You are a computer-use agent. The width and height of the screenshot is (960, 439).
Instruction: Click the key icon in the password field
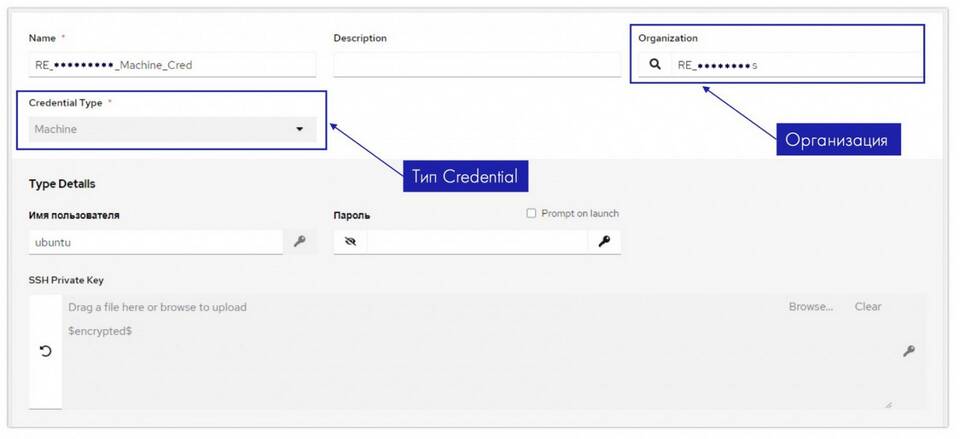click(x=604, y=242)
